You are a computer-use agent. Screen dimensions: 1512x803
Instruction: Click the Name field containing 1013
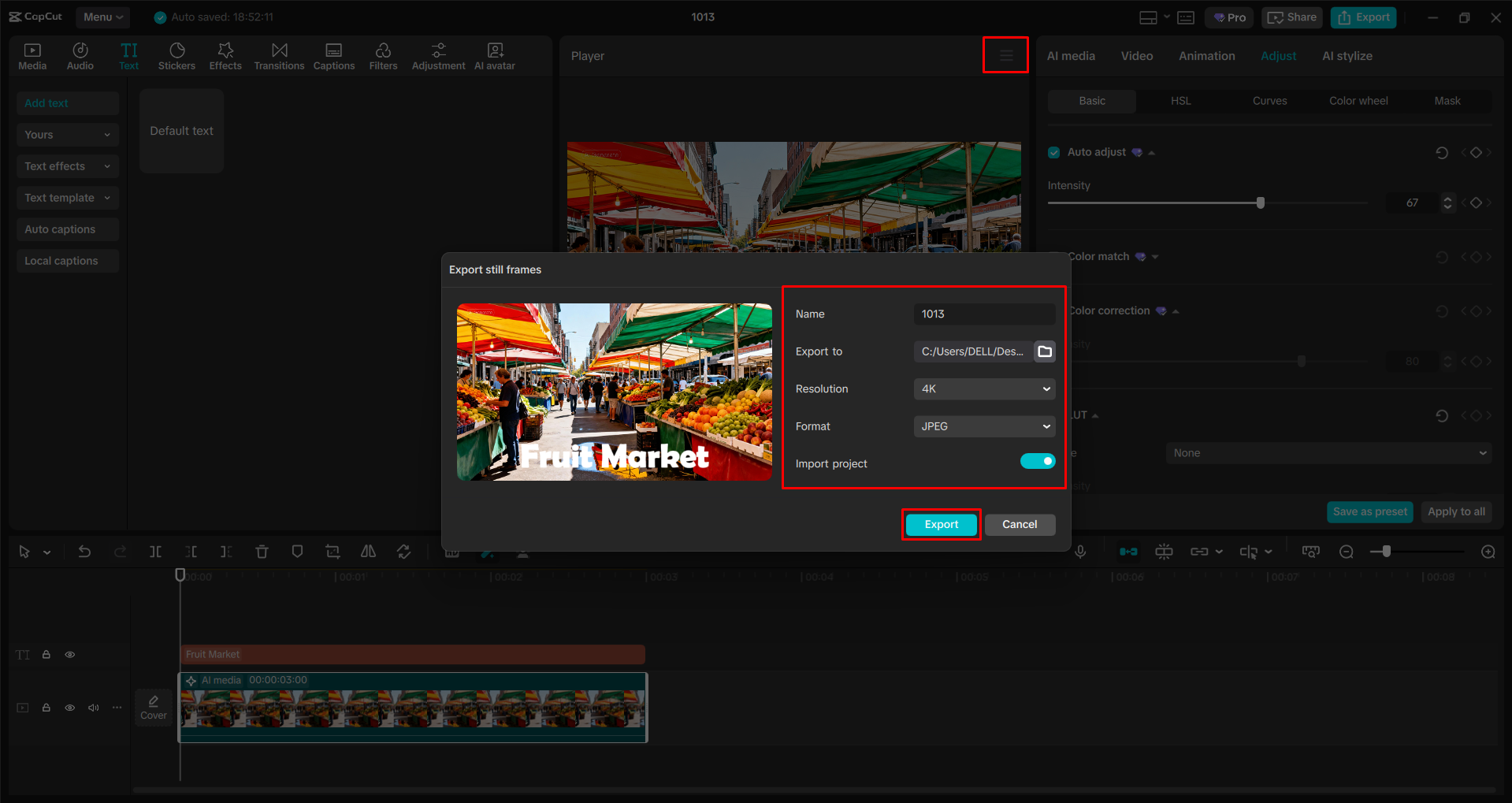point(983,314)
